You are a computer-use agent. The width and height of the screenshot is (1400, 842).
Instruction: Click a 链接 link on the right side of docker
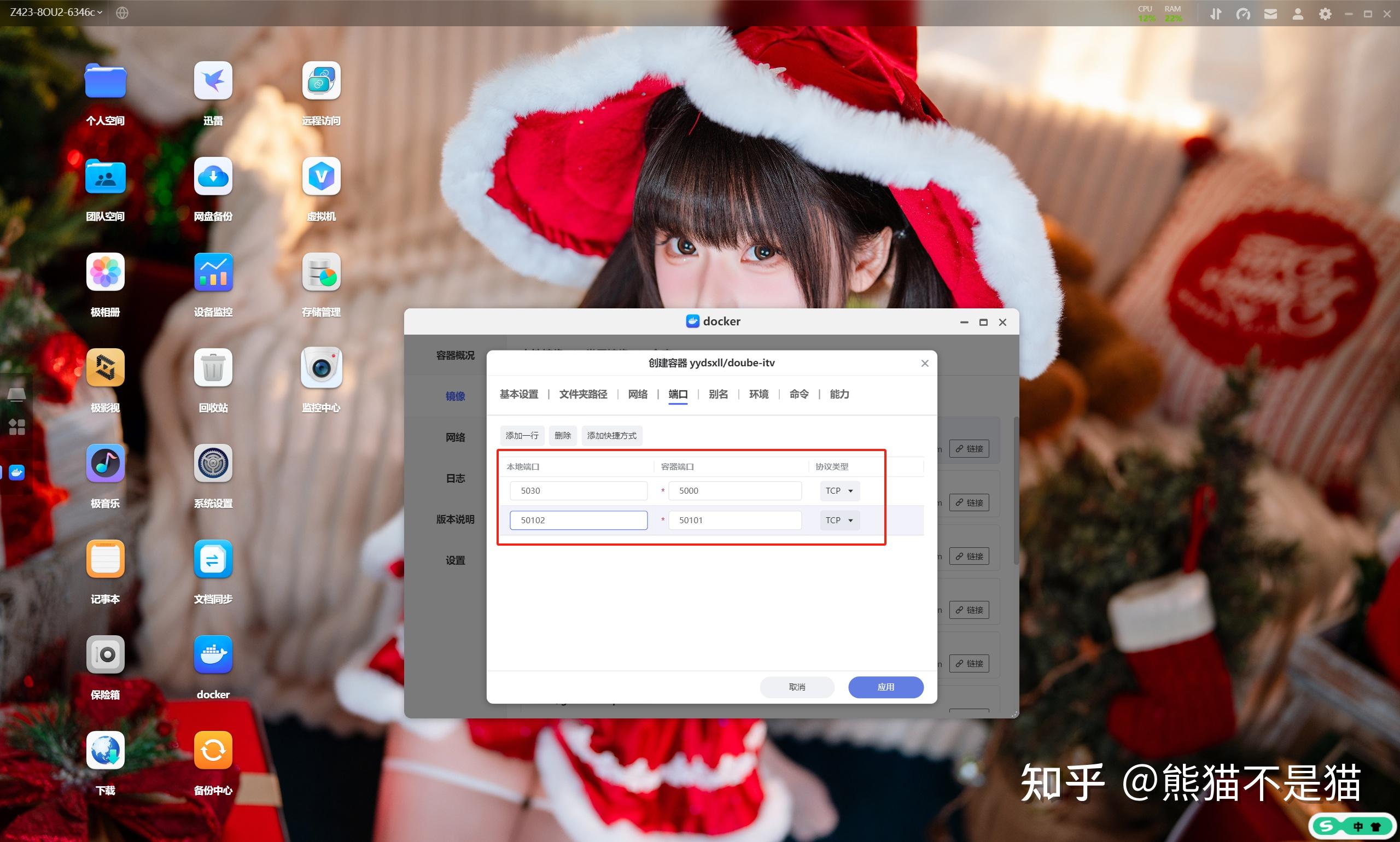[x=970, y=448]
